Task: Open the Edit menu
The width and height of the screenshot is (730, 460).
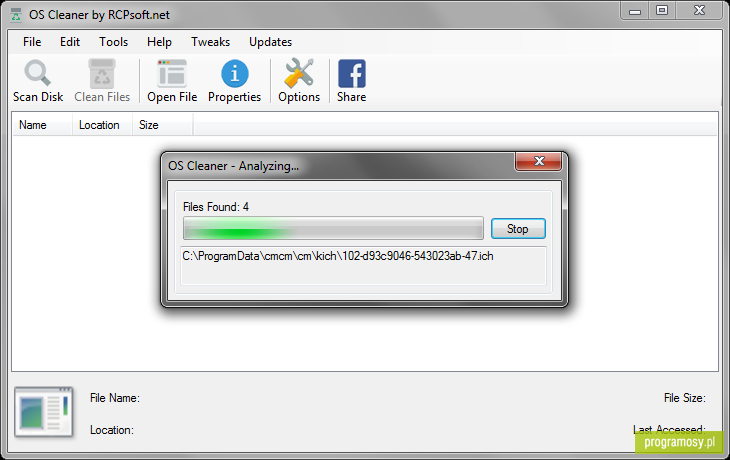Action: [70, 42]
